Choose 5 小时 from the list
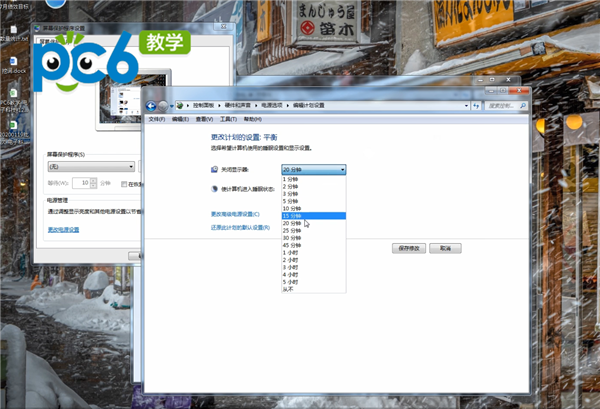 pyautogui.click(x=314, y=282)
